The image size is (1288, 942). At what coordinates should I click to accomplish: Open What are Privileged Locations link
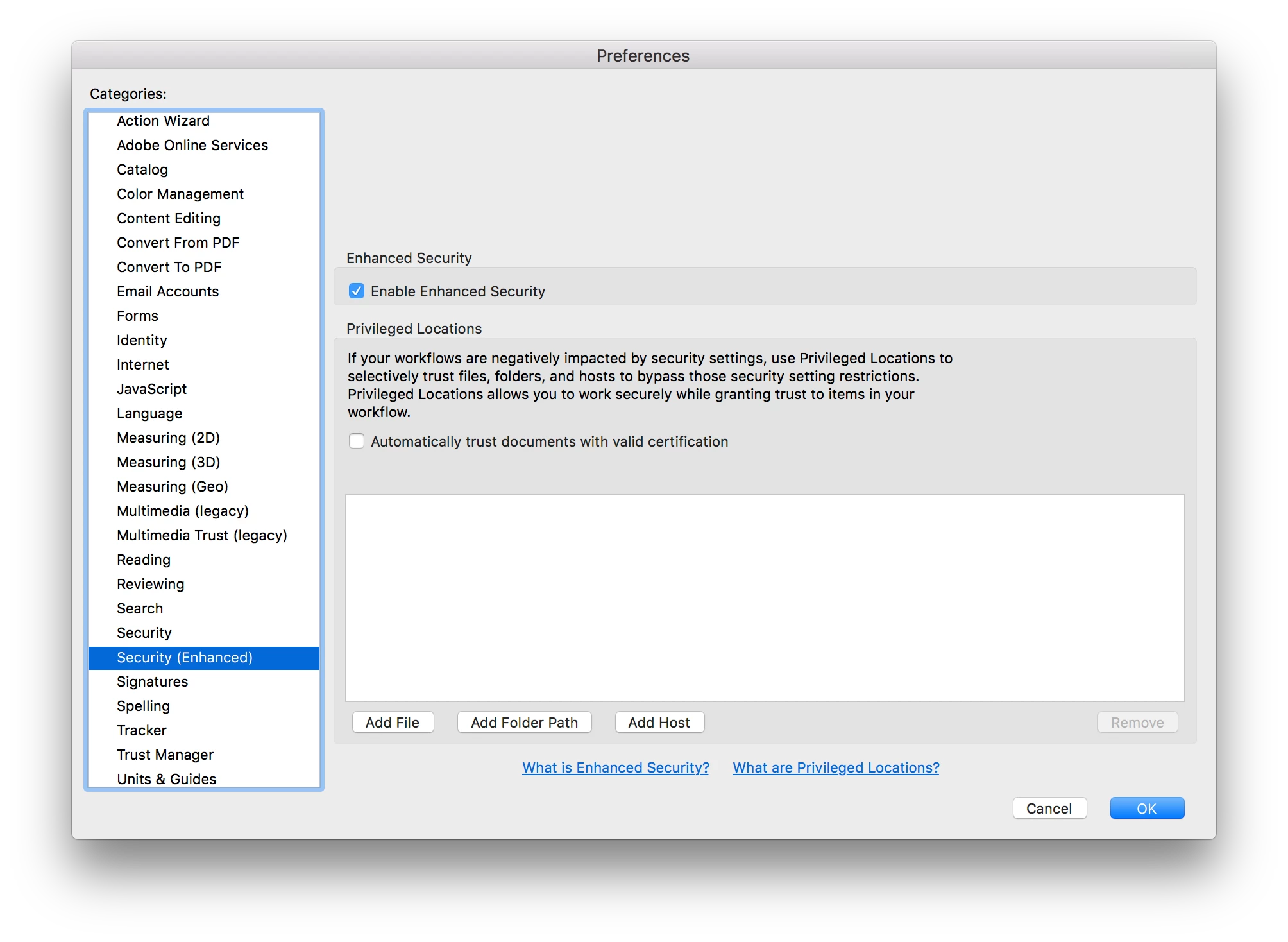coord(836,767)
